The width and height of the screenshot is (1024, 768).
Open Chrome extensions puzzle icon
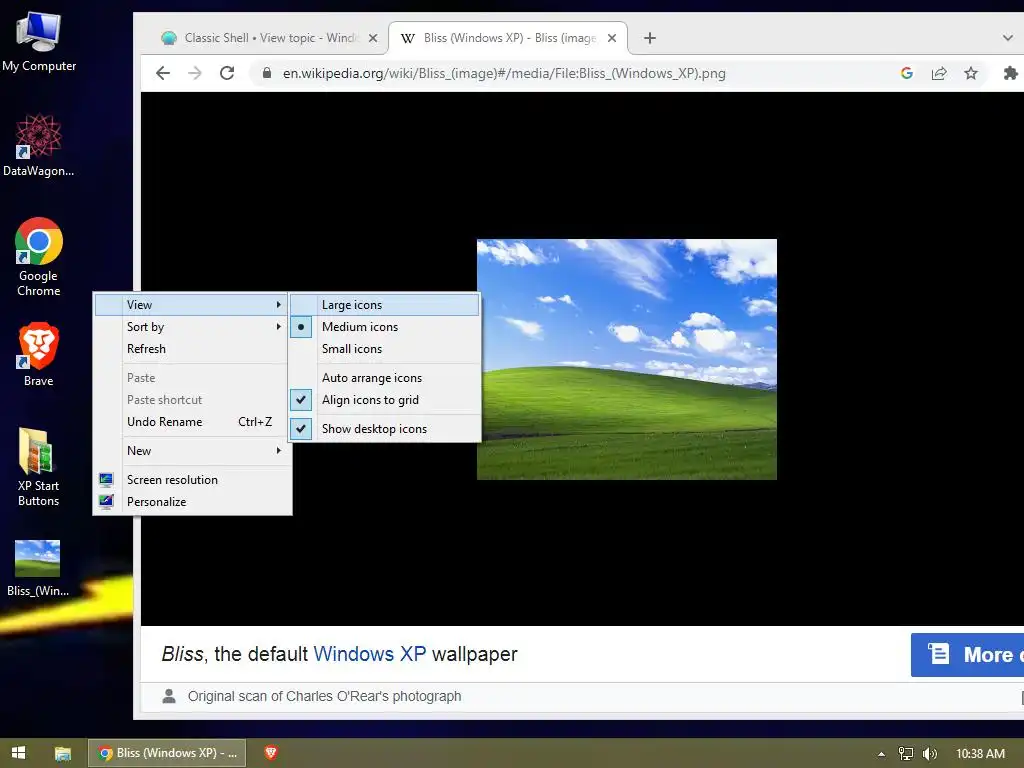(1010, 73)
